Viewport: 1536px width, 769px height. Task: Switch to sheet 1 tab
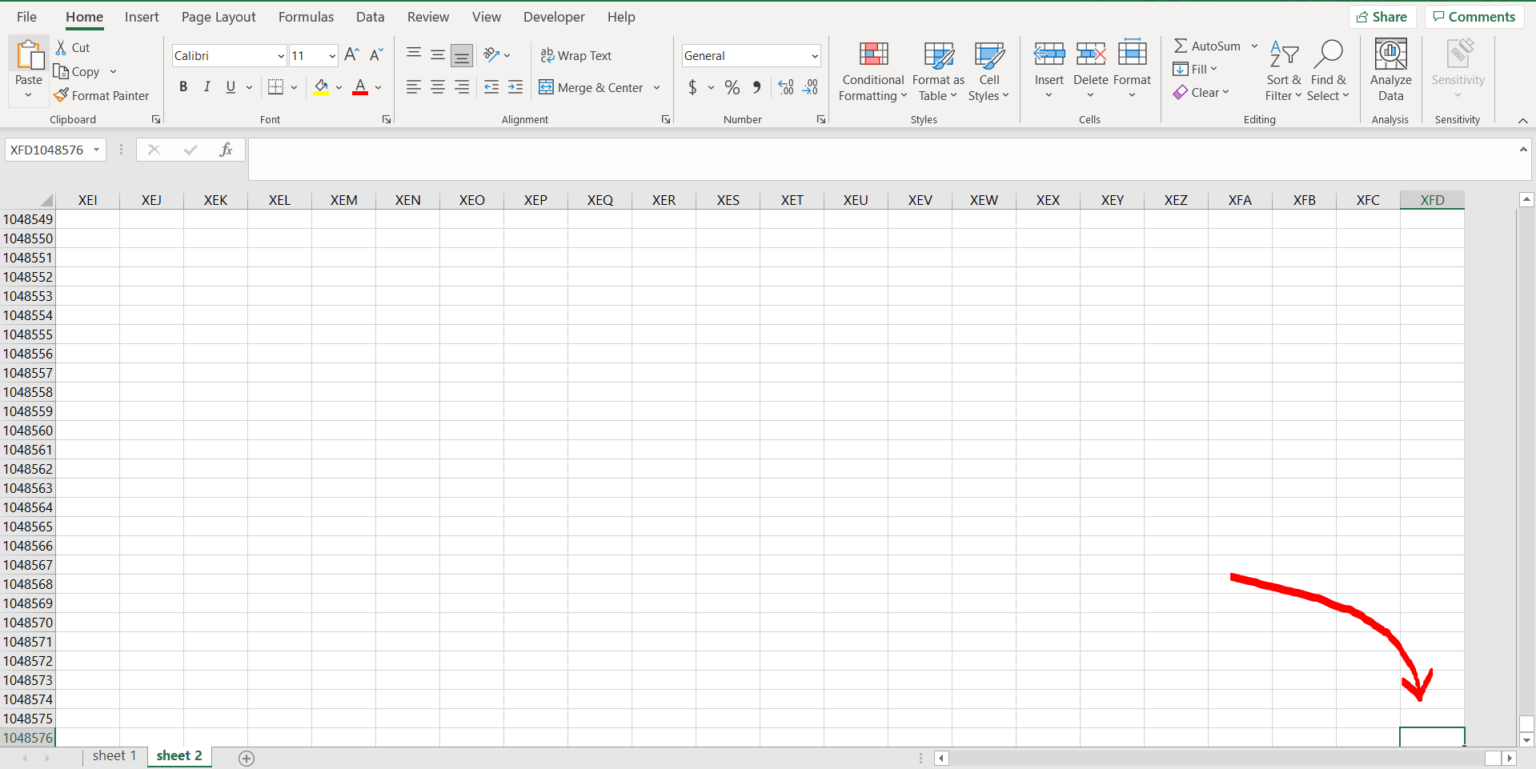tap(114, 755)
